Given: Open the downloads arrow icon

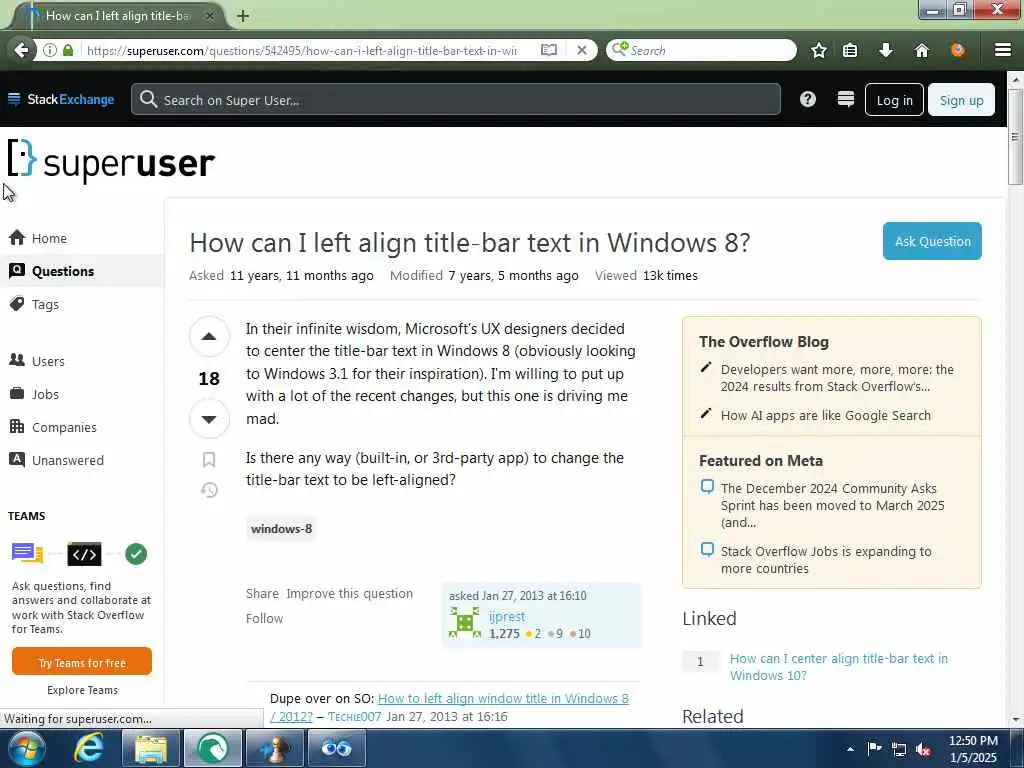Looking at the screenshot, I should [886, 50].
